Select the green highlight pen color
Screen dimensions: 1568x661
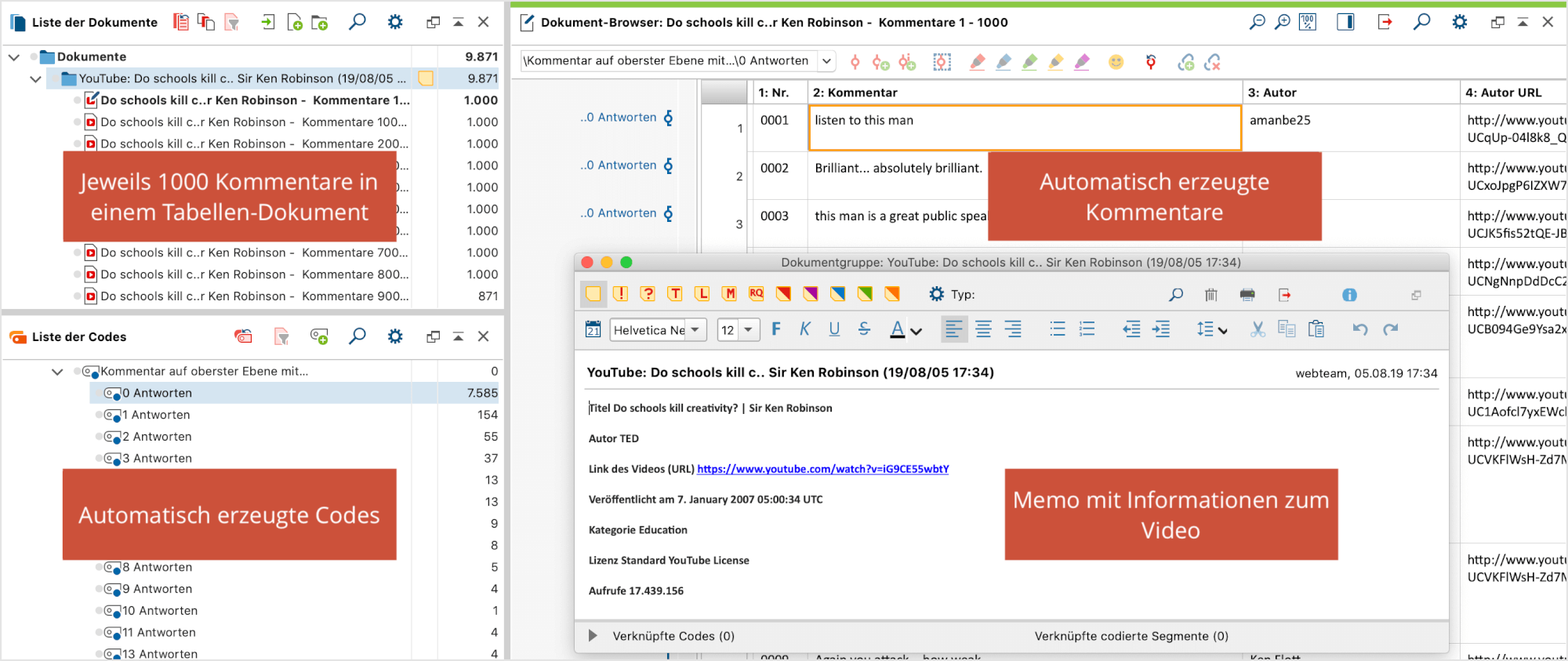coord(1029,62)
